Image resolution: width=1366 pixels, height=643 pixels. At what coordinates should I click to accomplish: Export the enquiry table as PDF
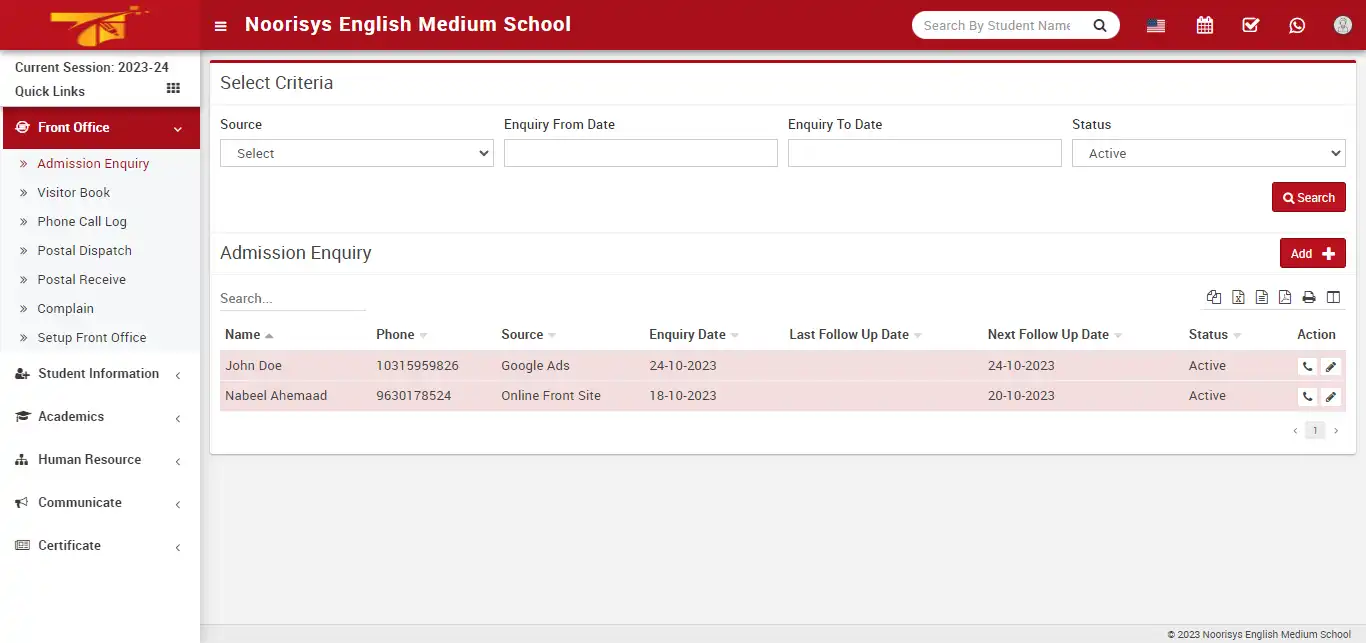pyautogui.click(x=1285, y=297)
